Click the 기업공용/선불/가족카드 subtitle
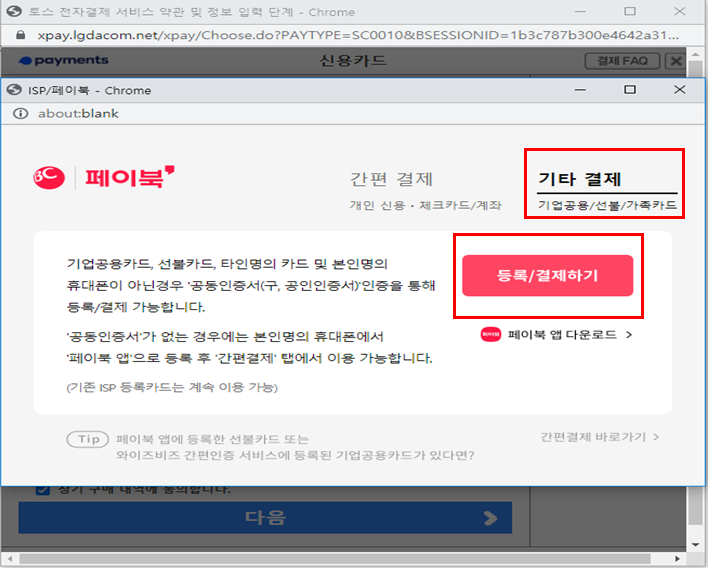709x570 pixels. coord(607,205)
